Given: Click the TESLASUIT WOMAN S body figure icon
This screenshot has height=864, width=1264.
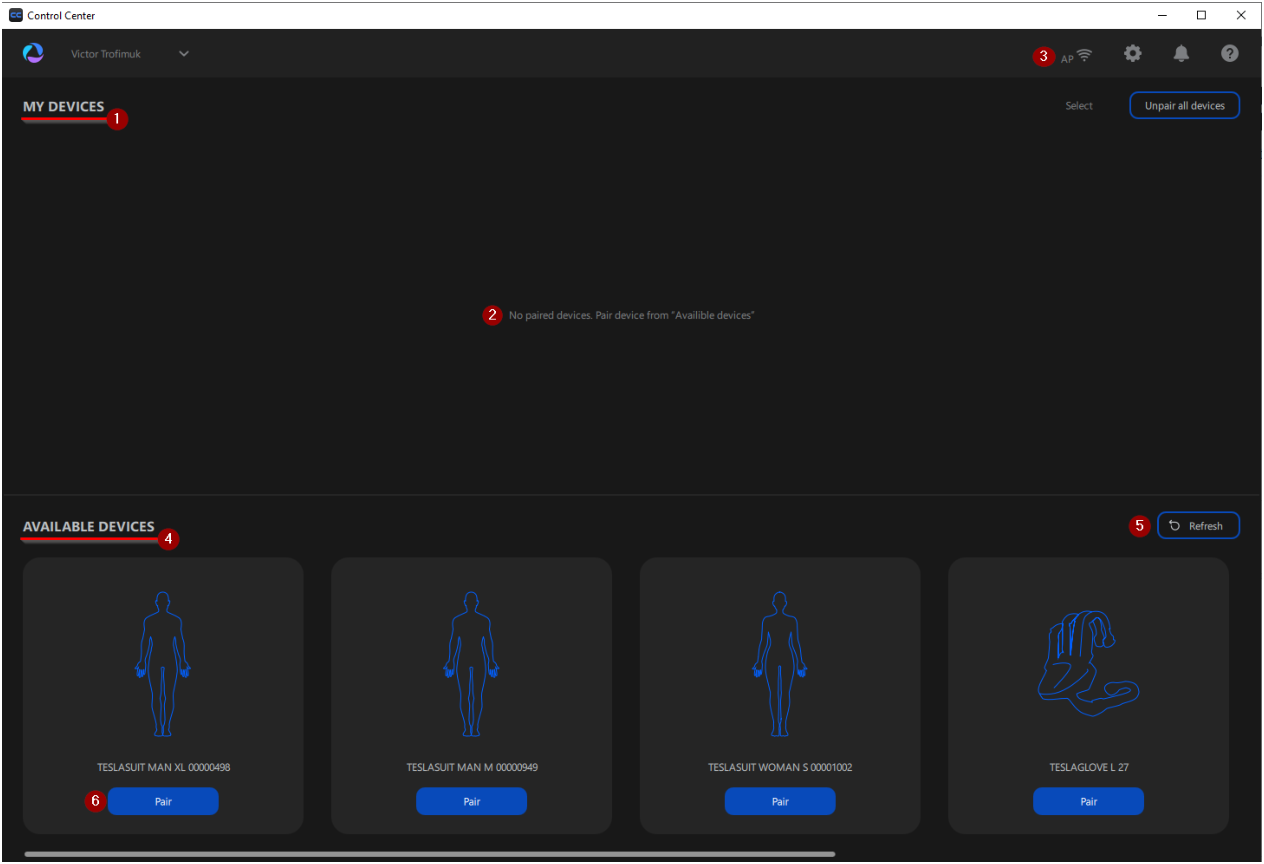Looking at the screenshot, I should (780, 663).
